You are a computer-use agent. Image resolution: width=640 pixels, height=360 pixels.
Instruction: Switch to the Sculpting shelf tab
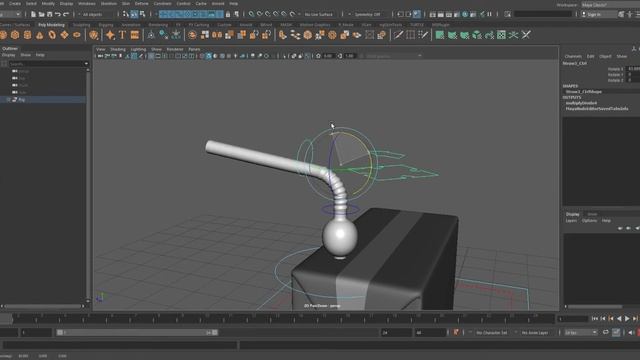pos(81,25)
